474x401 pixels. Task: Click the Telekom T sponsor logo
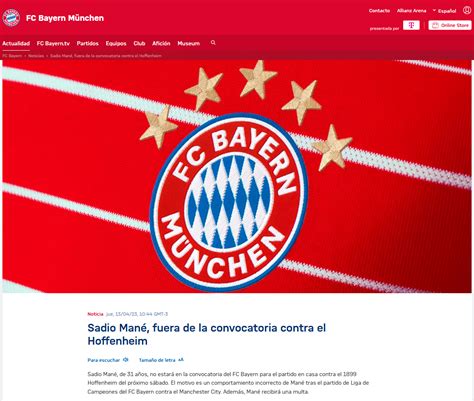click(411, 25)
